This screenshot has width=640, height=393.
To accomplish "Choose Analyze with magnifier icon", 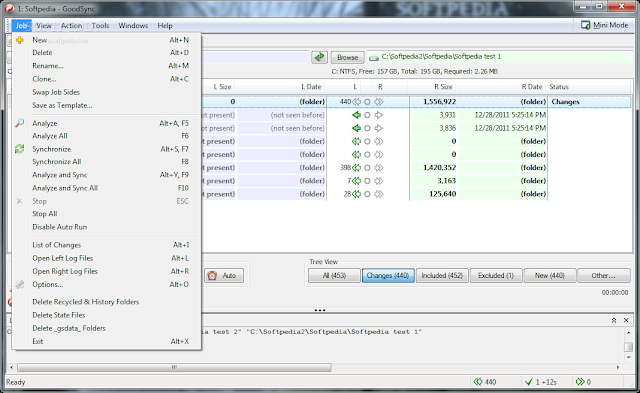I will coord(107,123).
